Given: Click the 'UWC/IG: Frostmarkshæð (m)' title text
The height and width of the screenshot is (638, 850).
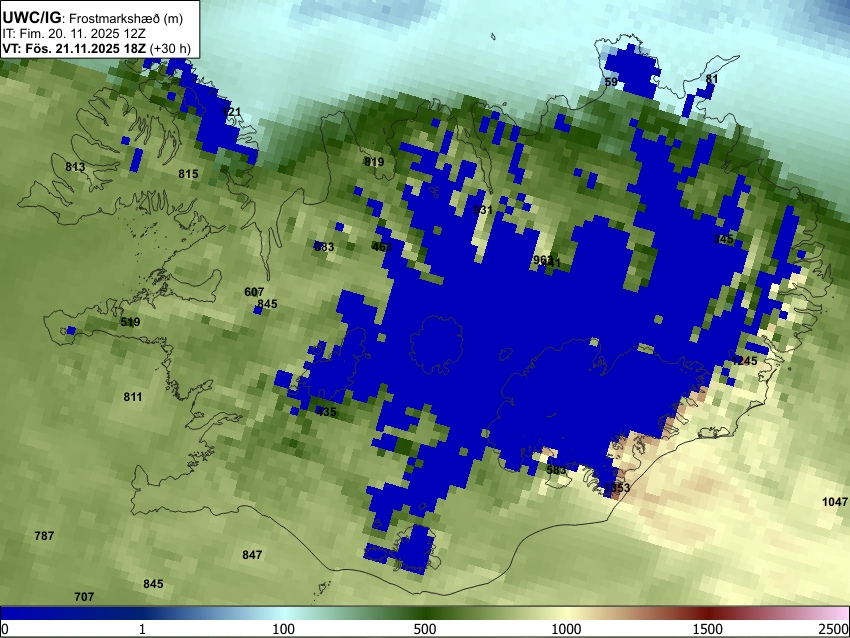Looking at the screenshot, I should tap(93, 18).
